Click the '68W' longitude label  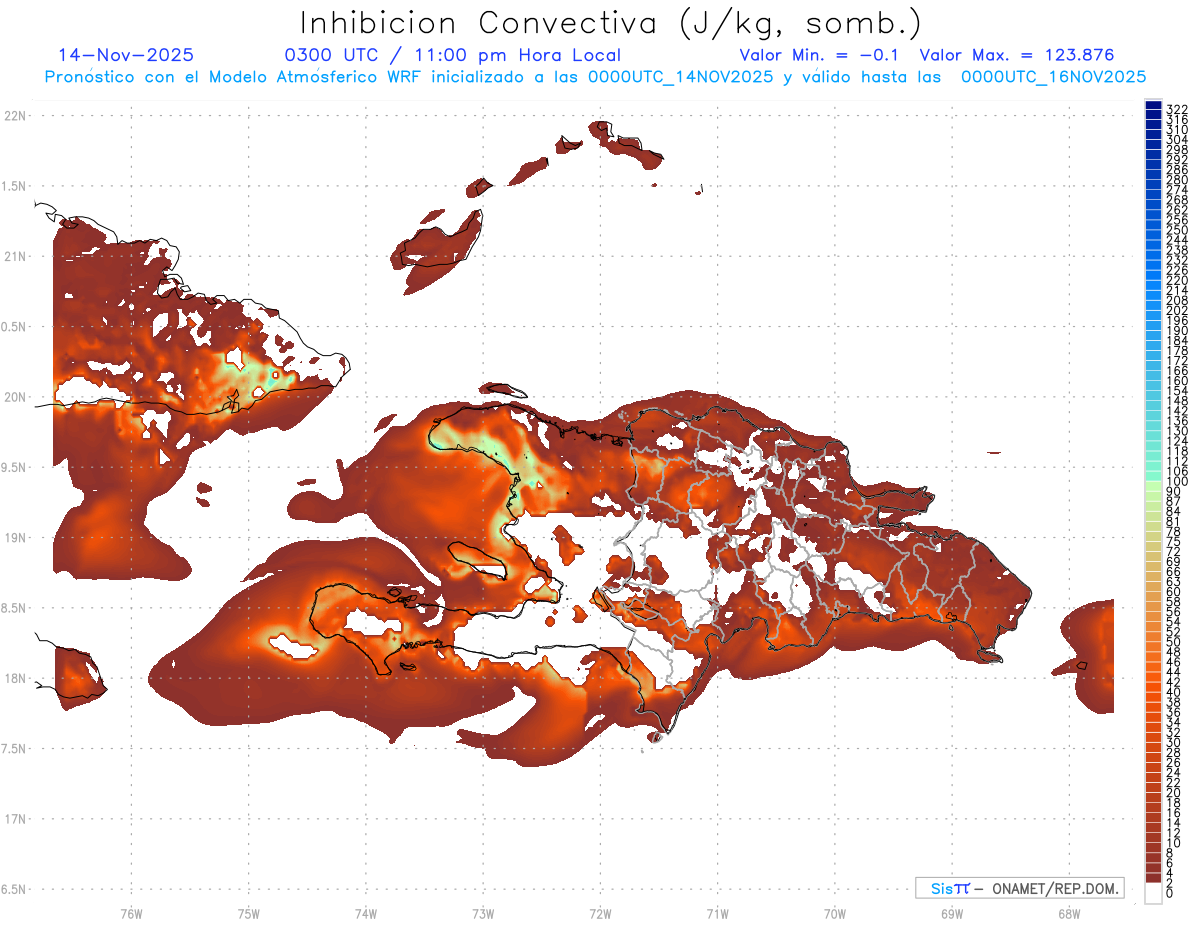[x=1069, y=913]
